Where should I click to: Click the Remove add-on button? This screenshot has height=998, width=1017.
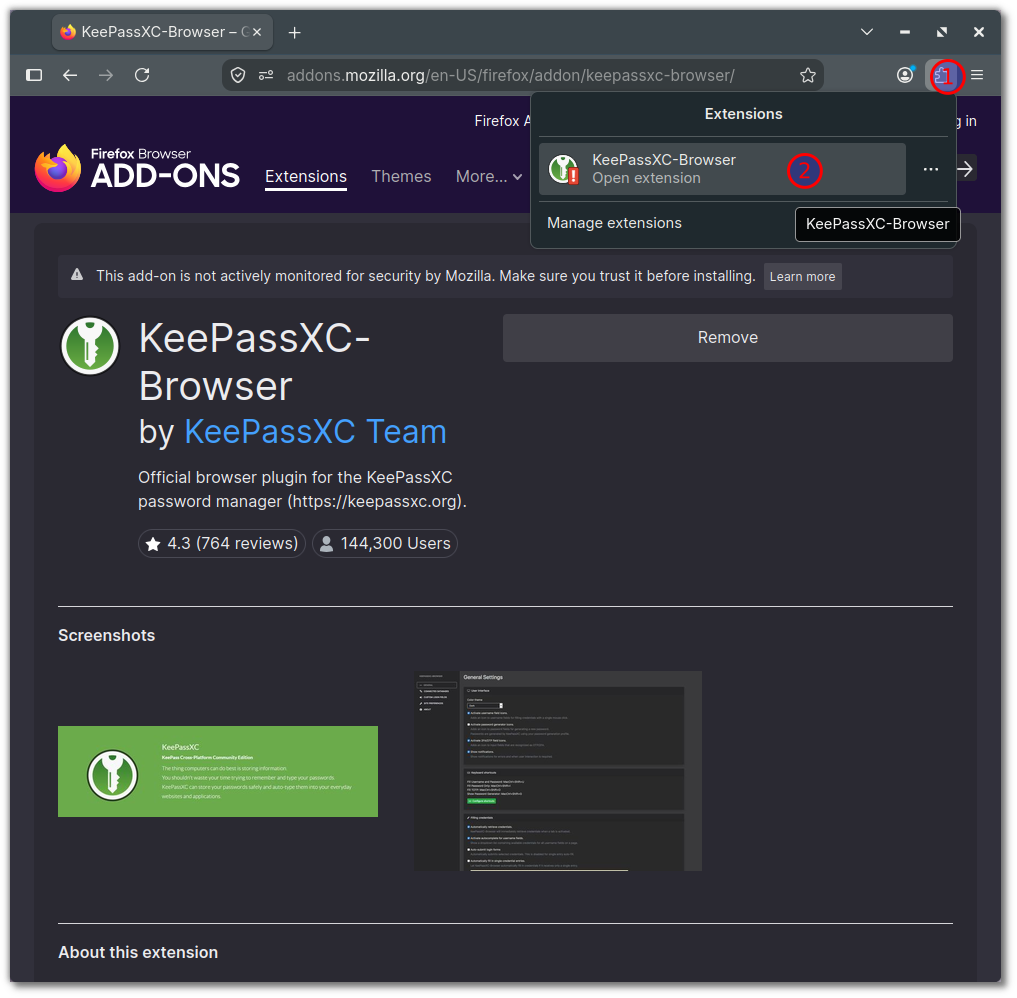[728, 339]
